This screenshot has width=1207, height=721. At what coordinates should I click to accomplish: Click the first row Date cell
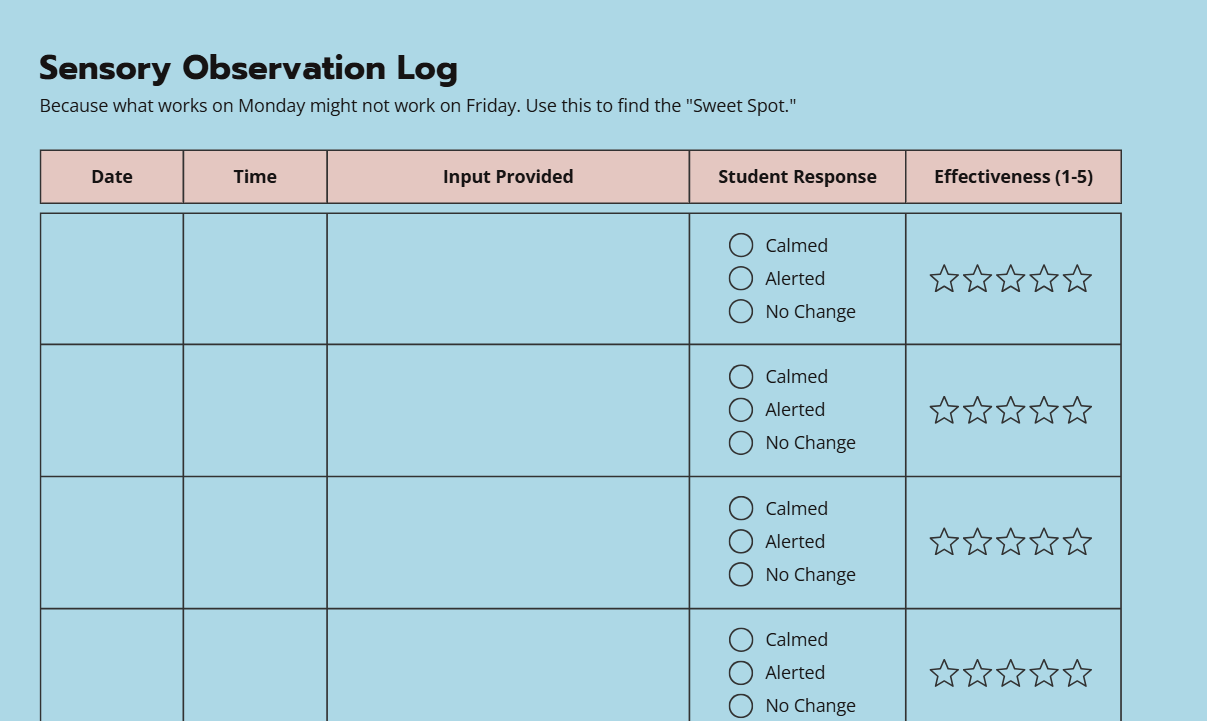112,279
